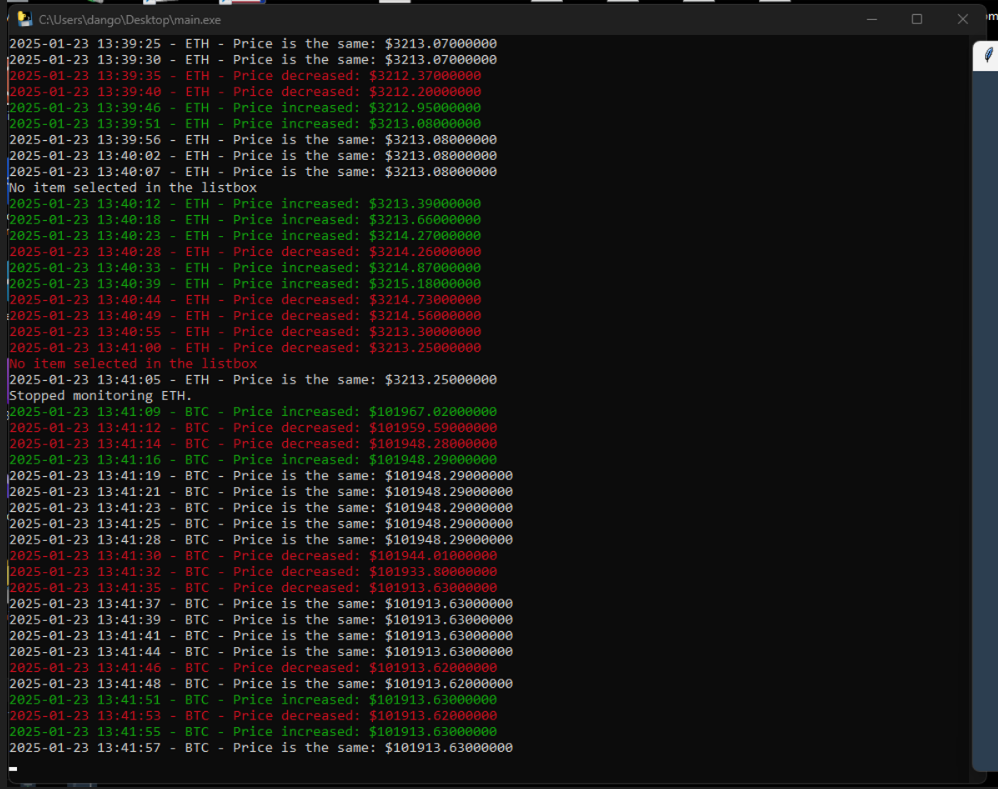
Task: Click the last BTC line at 13:41:57
Action: pyautogui.click(x=261, y=748)
